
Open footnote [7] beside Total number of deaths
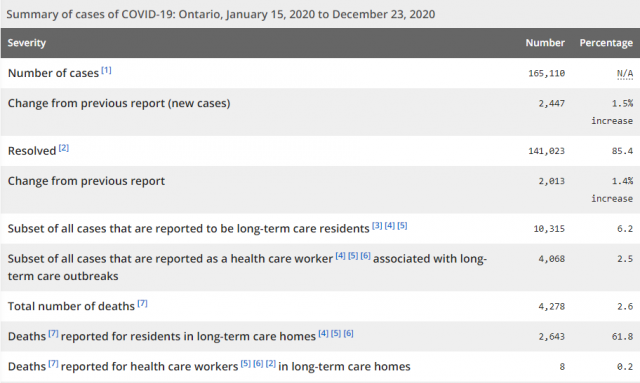coord(142,303)
